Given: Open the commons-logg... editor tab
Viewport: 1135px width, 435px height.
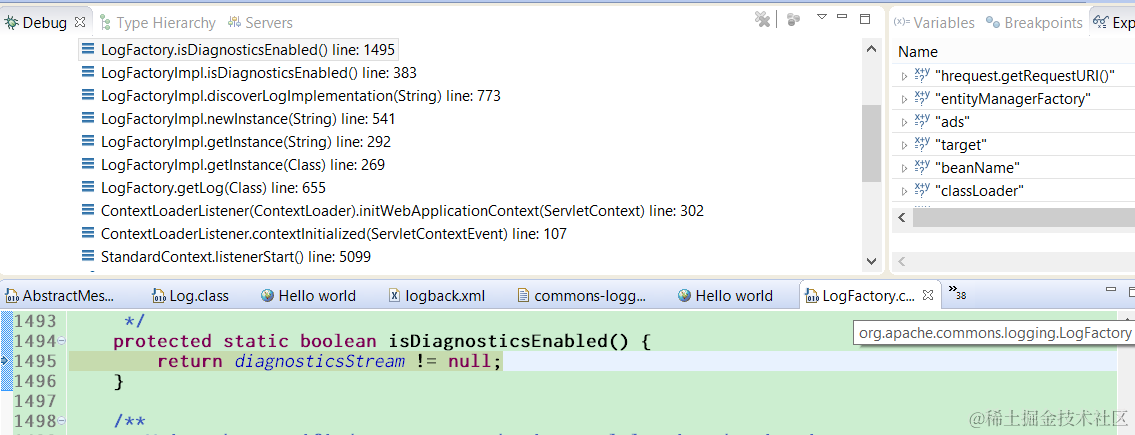Looking at the screenshot, I should [x=582, y=295].
